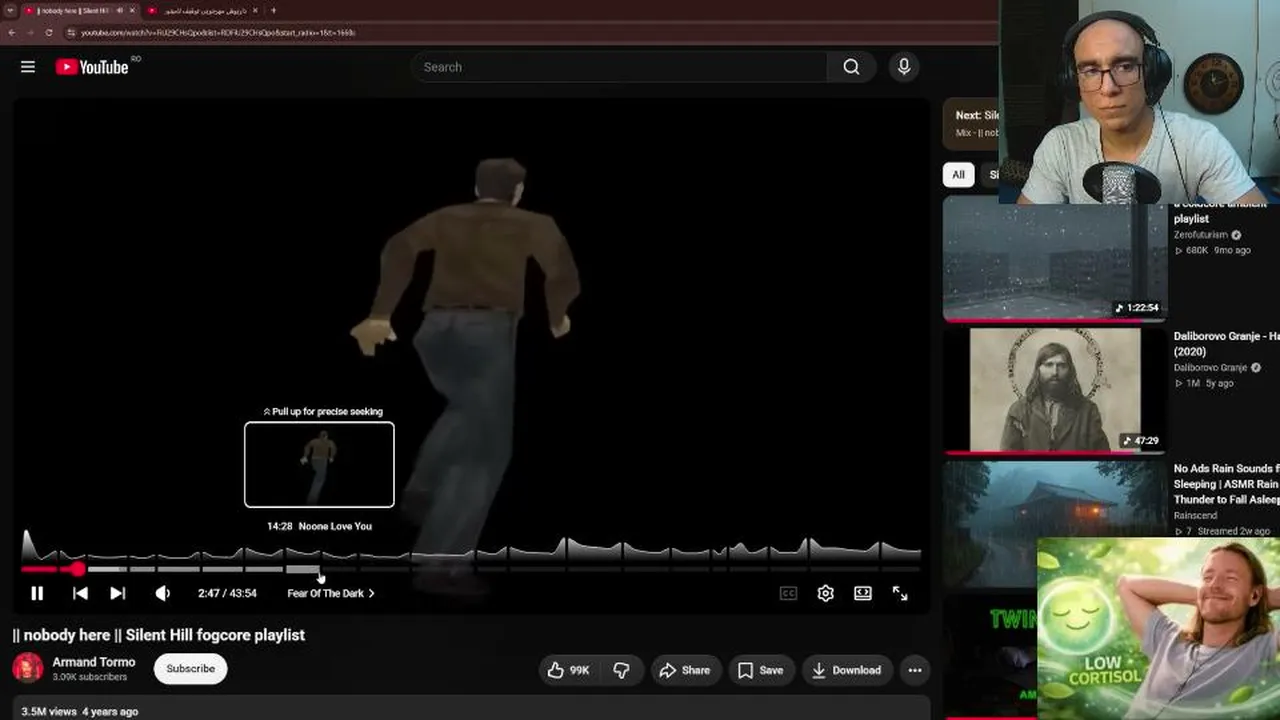The image size is (1280, 720).
Task: Pause the video
Action: [37, 593]
